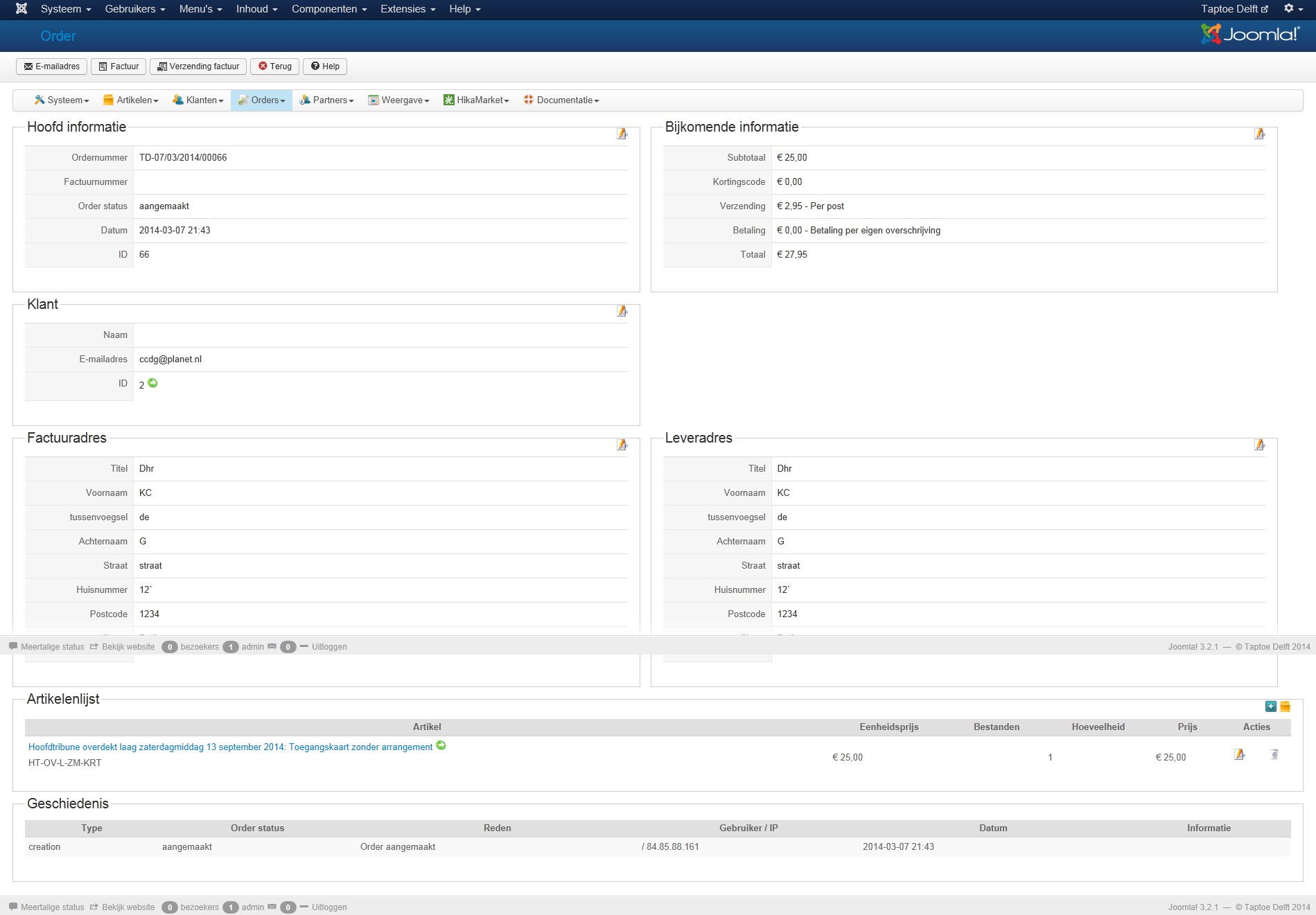The width and height of the screenshot is (1316, 915).
Task: Click the edit icon for Bijkomende informatie
Action: [x=1259, y=134]
